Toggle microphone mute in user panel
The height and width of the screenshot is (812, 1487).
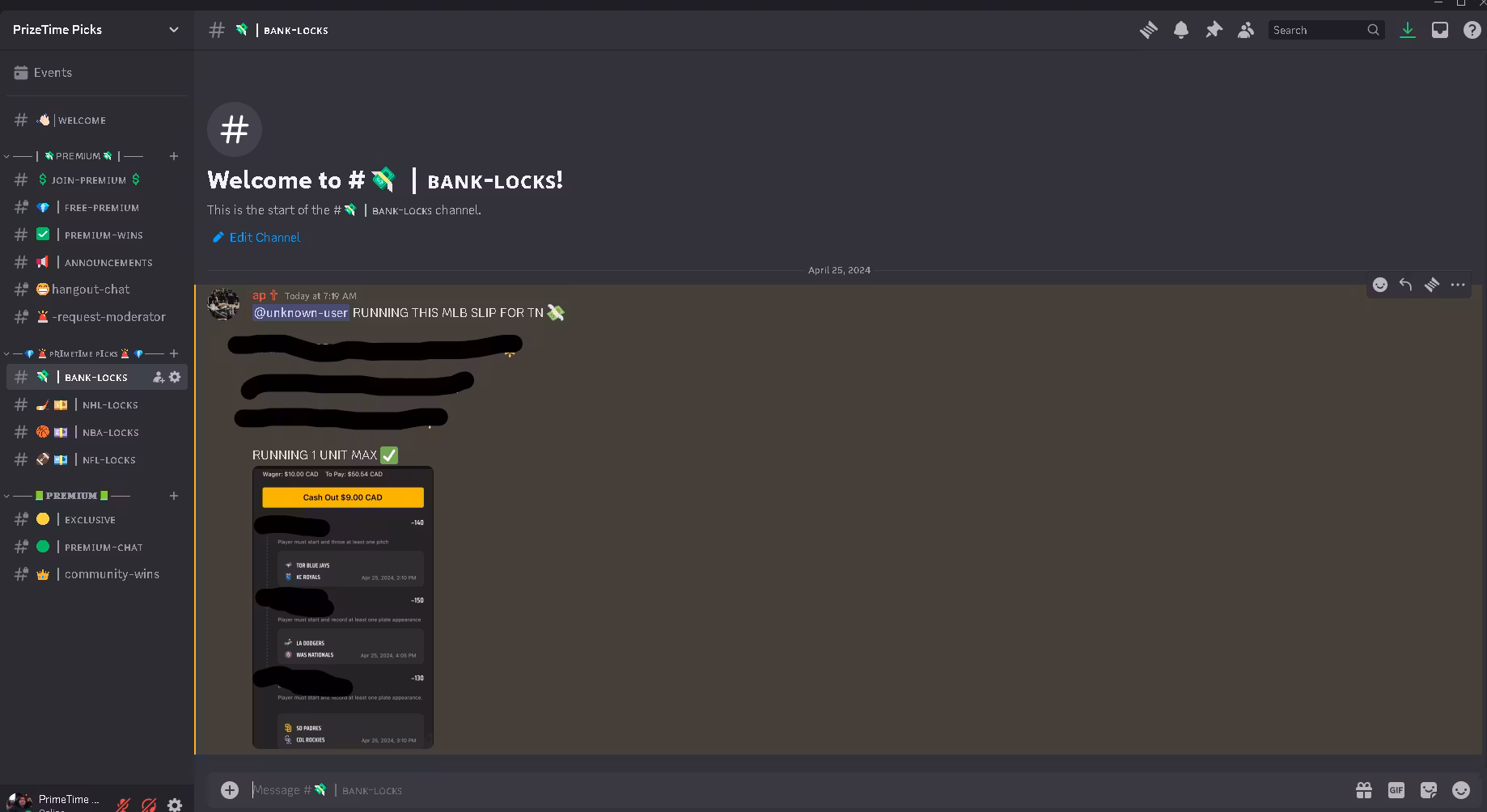tap(123, 805)
